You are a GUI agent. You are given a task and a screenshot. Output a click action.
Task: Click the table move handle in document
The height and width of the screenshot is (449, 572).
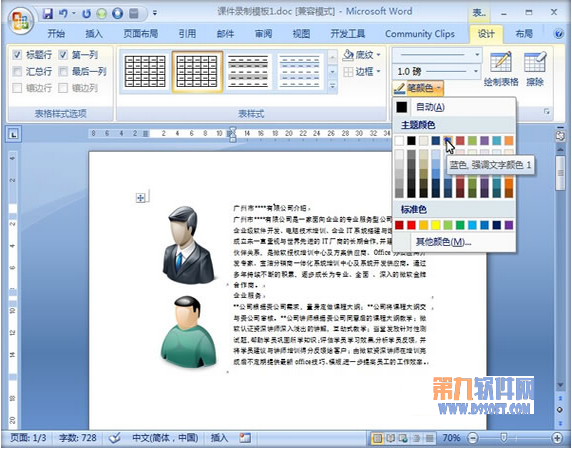(140, 198)
